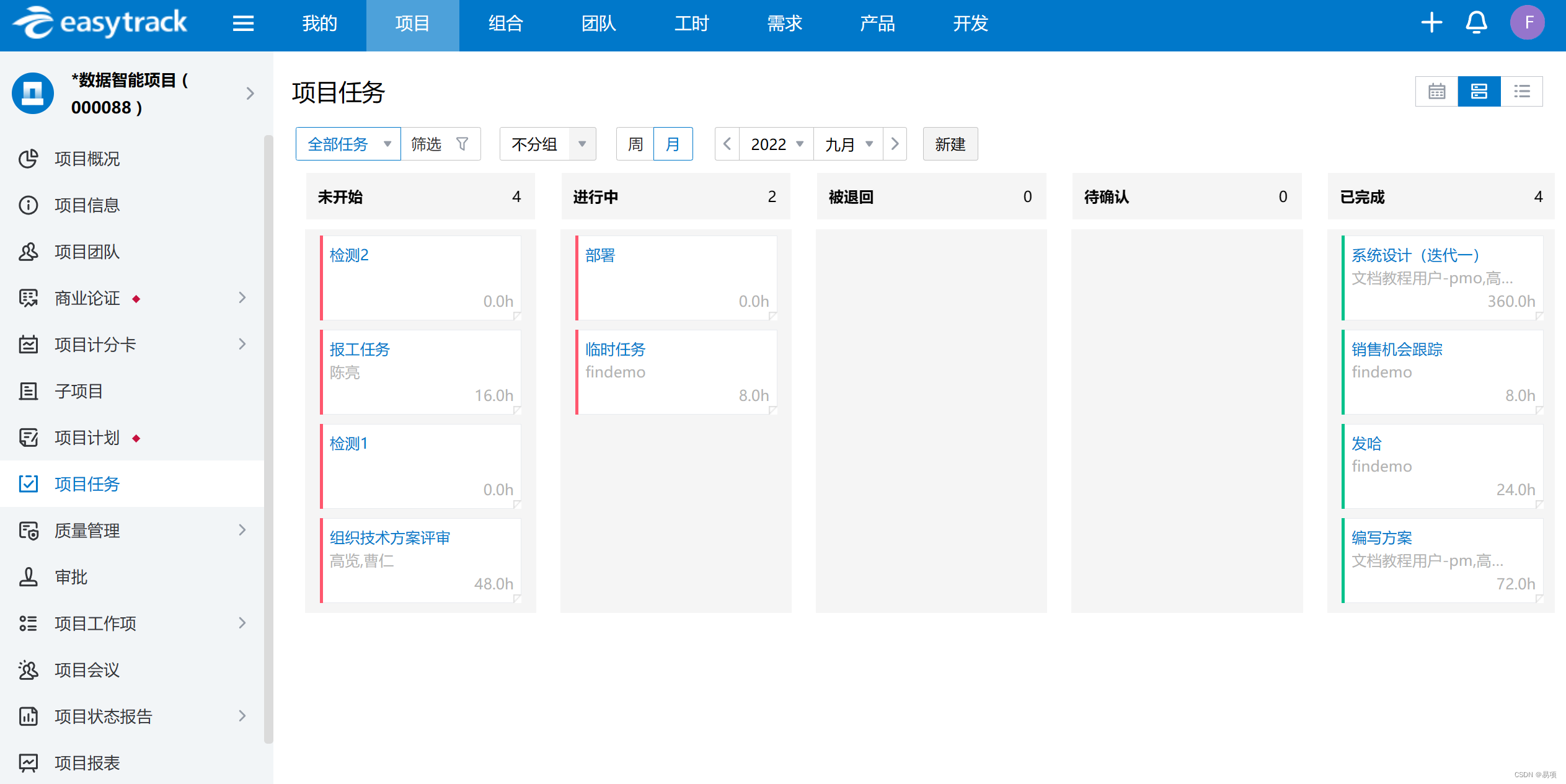
Task: Open the 系统设计（迭代一）task card
Action: (x=1443, y=278)
